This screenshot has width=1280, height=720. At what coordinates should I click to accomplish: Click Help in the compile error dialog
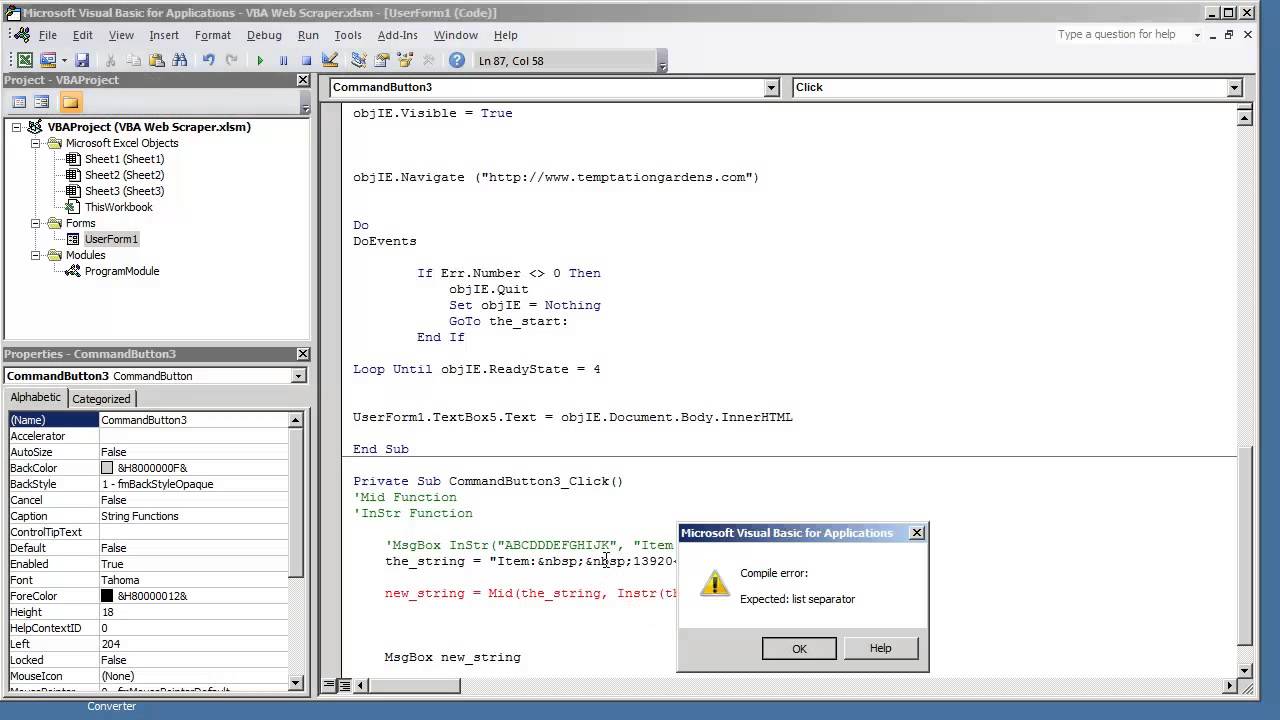point(880,648)
